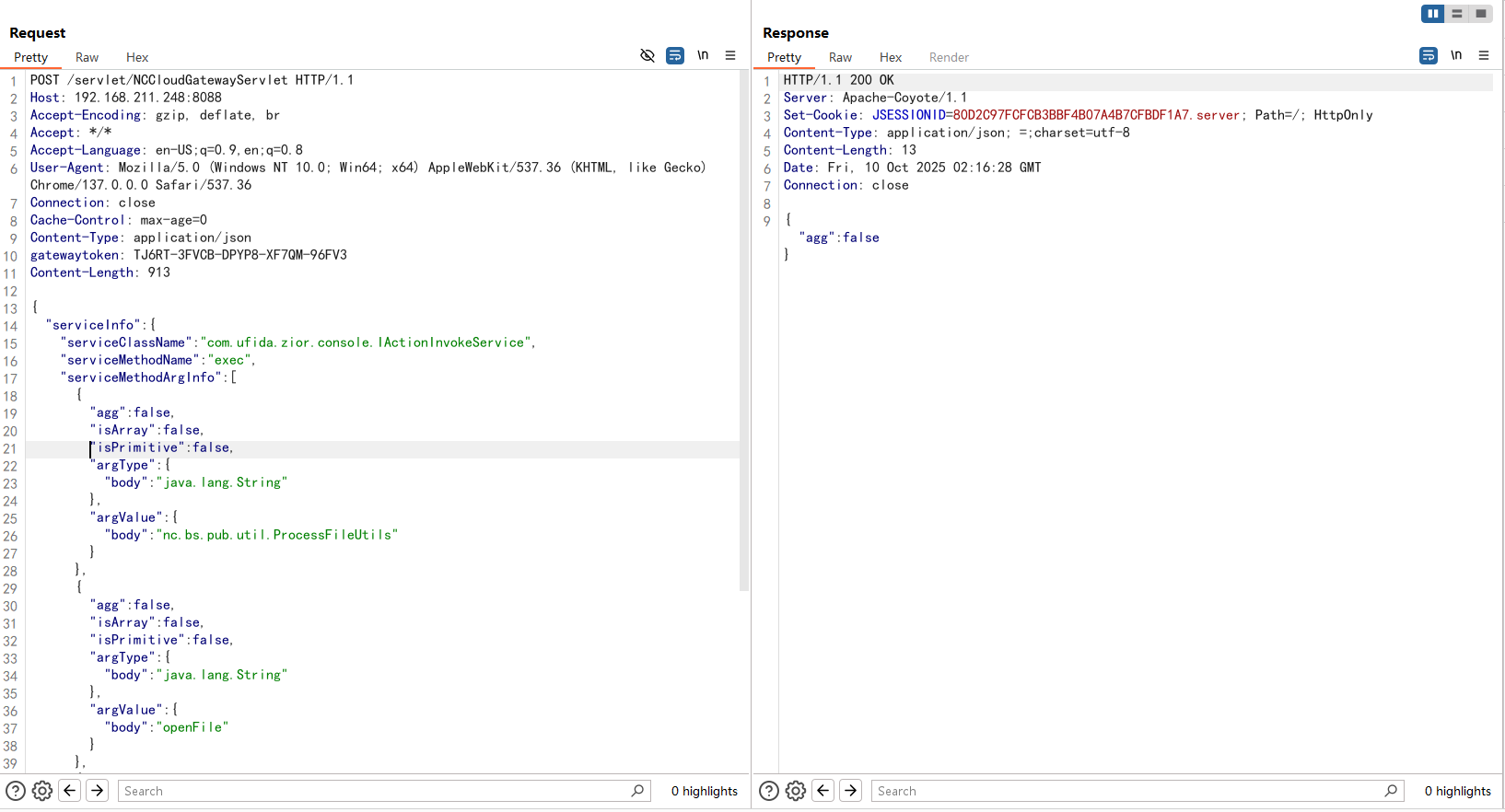Go to next match in Response
1505x812 pixels.
tap(851, 791)
